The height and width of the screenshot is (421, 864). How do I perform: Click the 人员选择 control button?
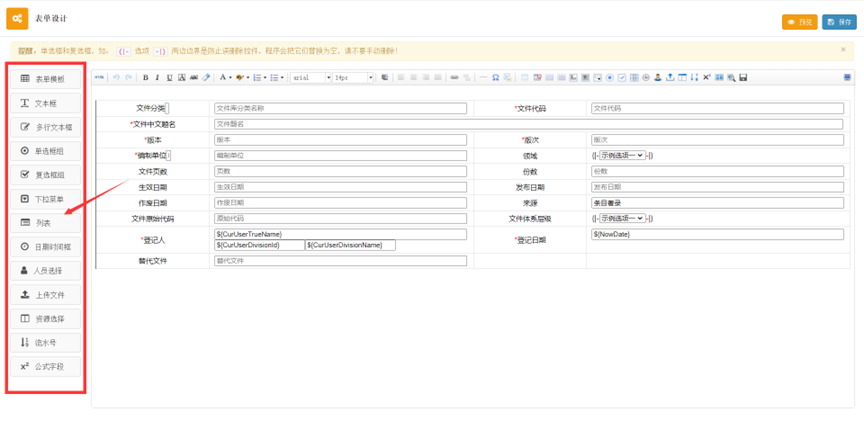click(x=45, y=271)
